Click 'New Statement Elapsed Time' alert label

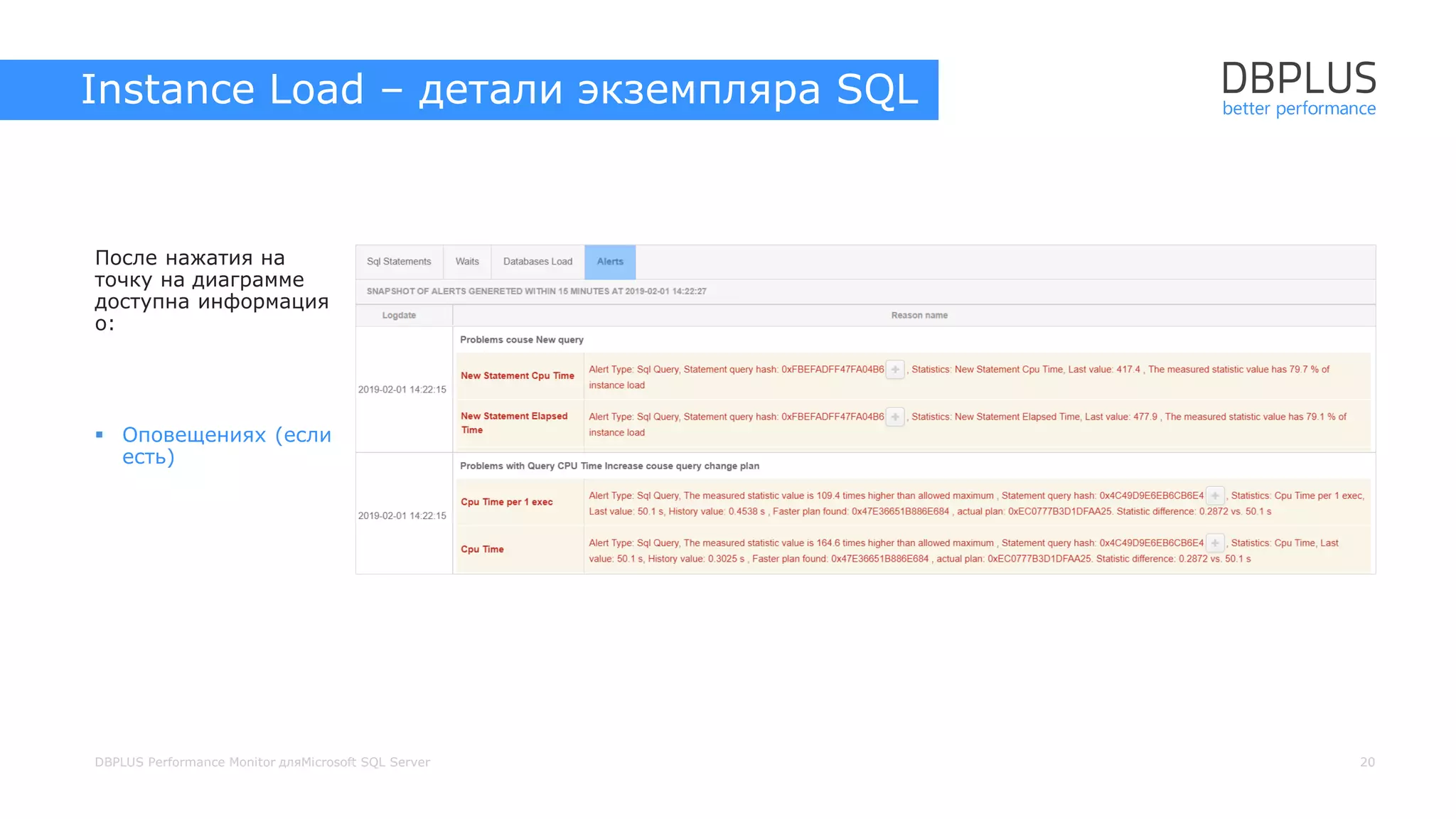514,423
